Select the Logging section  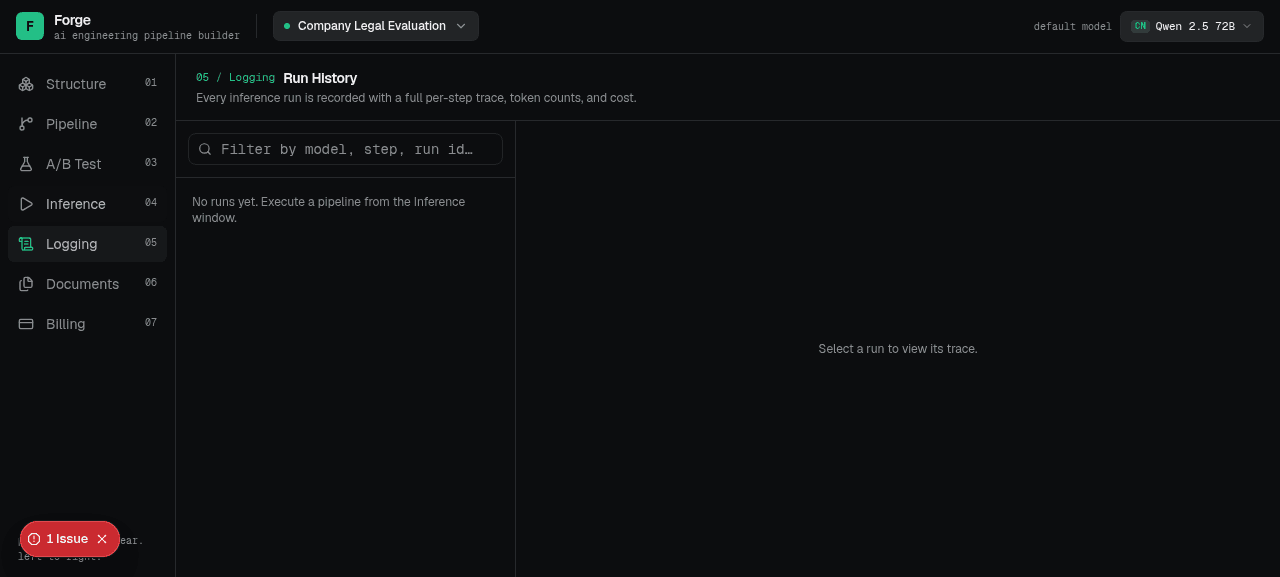tap(87, 244)
